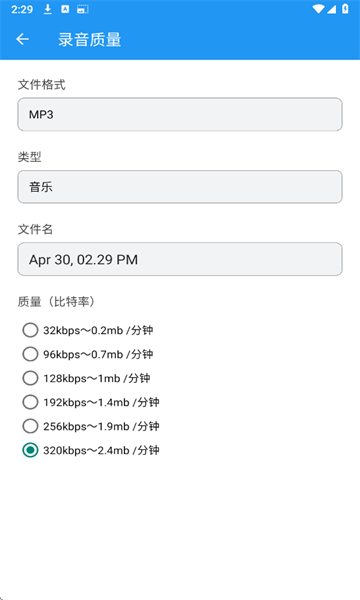
Task: Tap the 质量（比特率）section label
Action: 56,302
